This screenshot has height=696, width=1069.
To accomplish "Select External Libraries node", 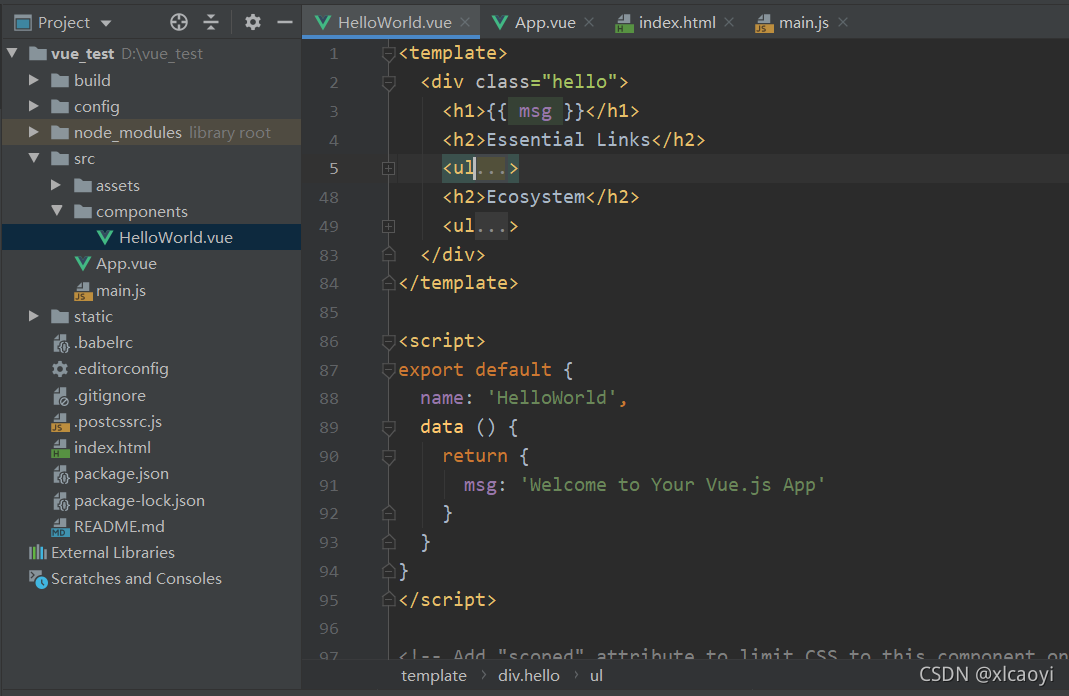I will (112, 553).
